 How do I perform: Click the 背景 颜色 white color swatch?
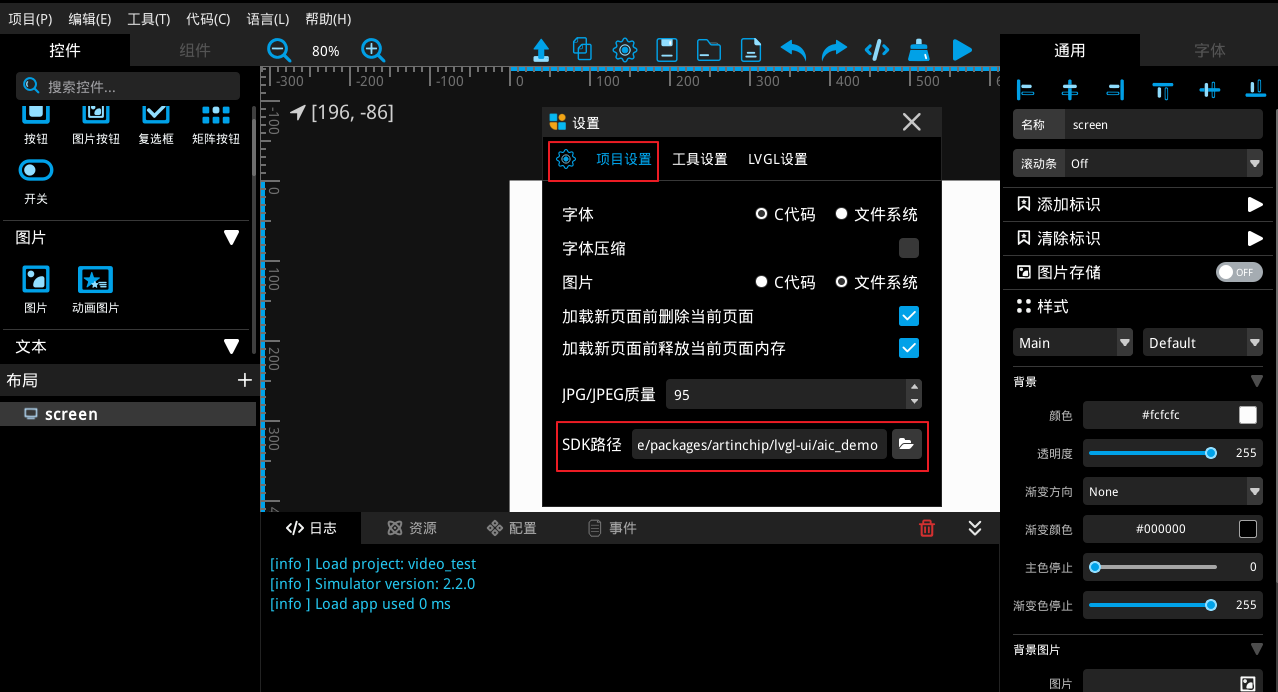pos(1247,415)
